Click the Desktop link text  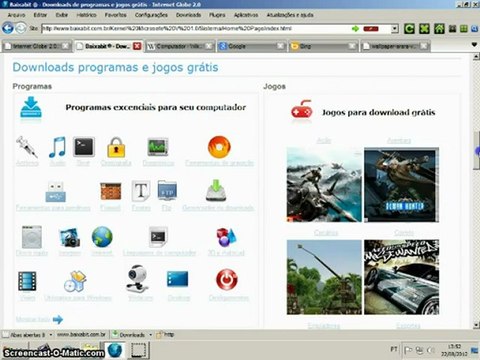coord(179,298)
